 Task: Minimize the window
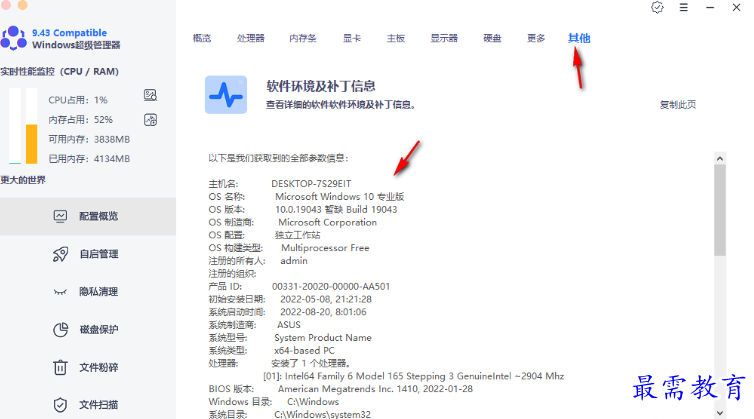(x=710, y=8)
